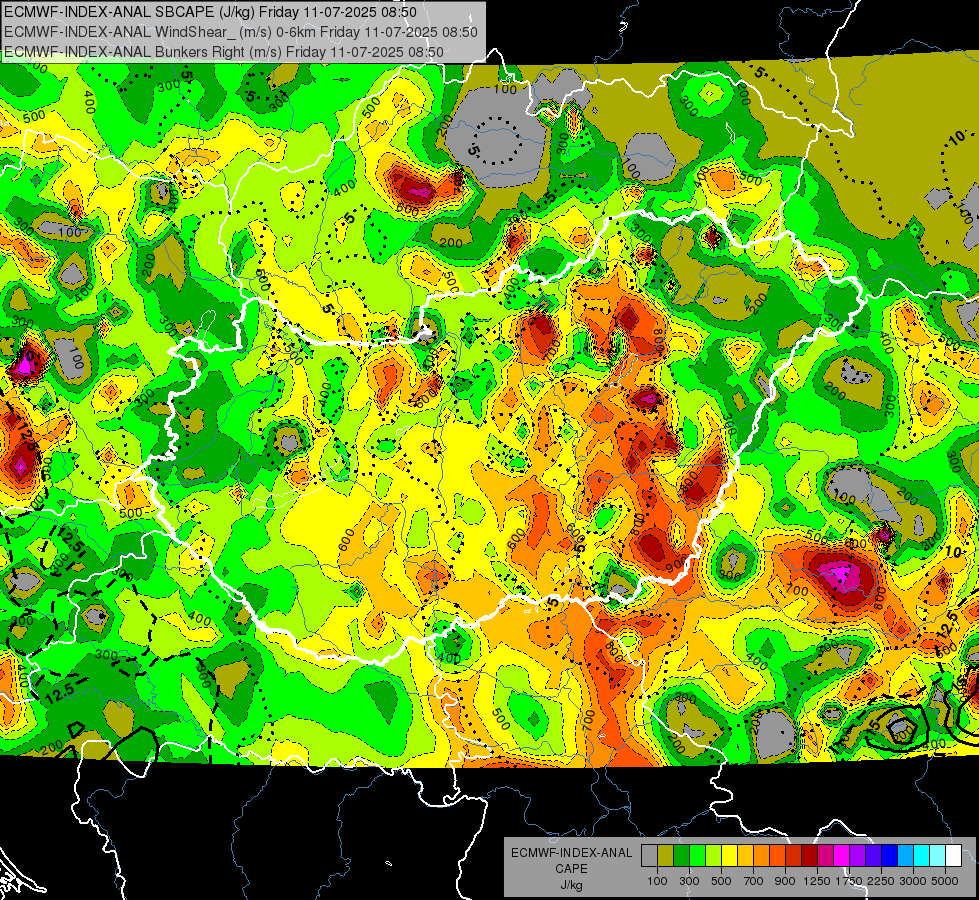Click the J/kg unit label in legend
Viewport: 979px width, 900px height.
pyautogui.click(x=572, y=885)
